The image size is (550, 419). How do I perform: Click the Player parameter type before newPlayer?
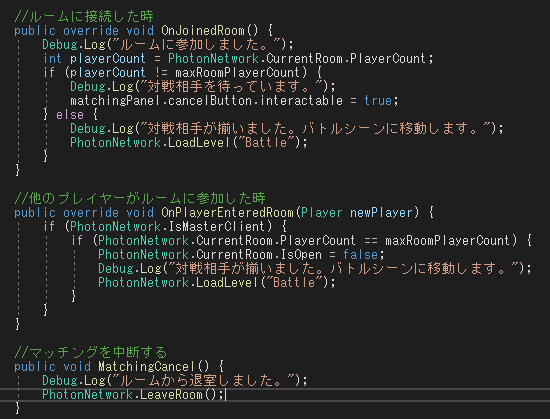point(321,212)
